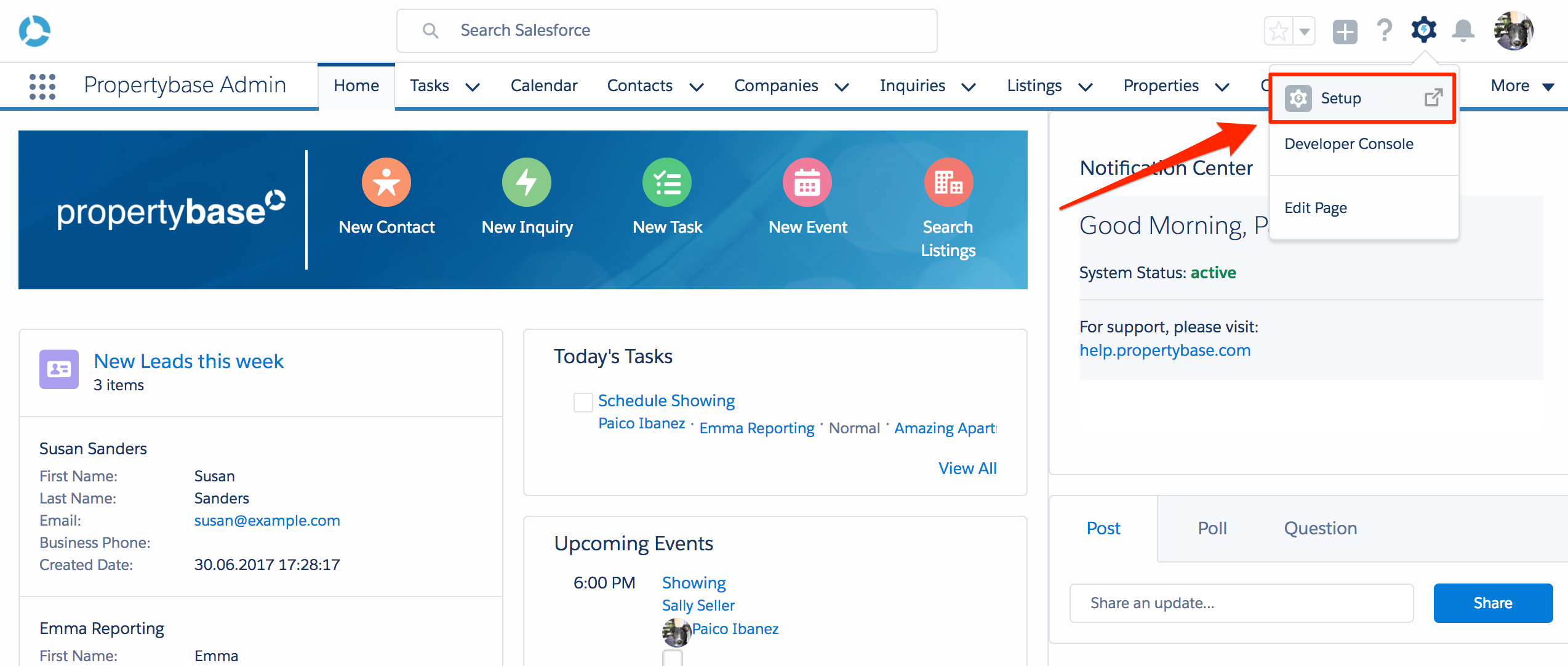
Task: Switch to the Question tab
Action: coord(1321,528)
